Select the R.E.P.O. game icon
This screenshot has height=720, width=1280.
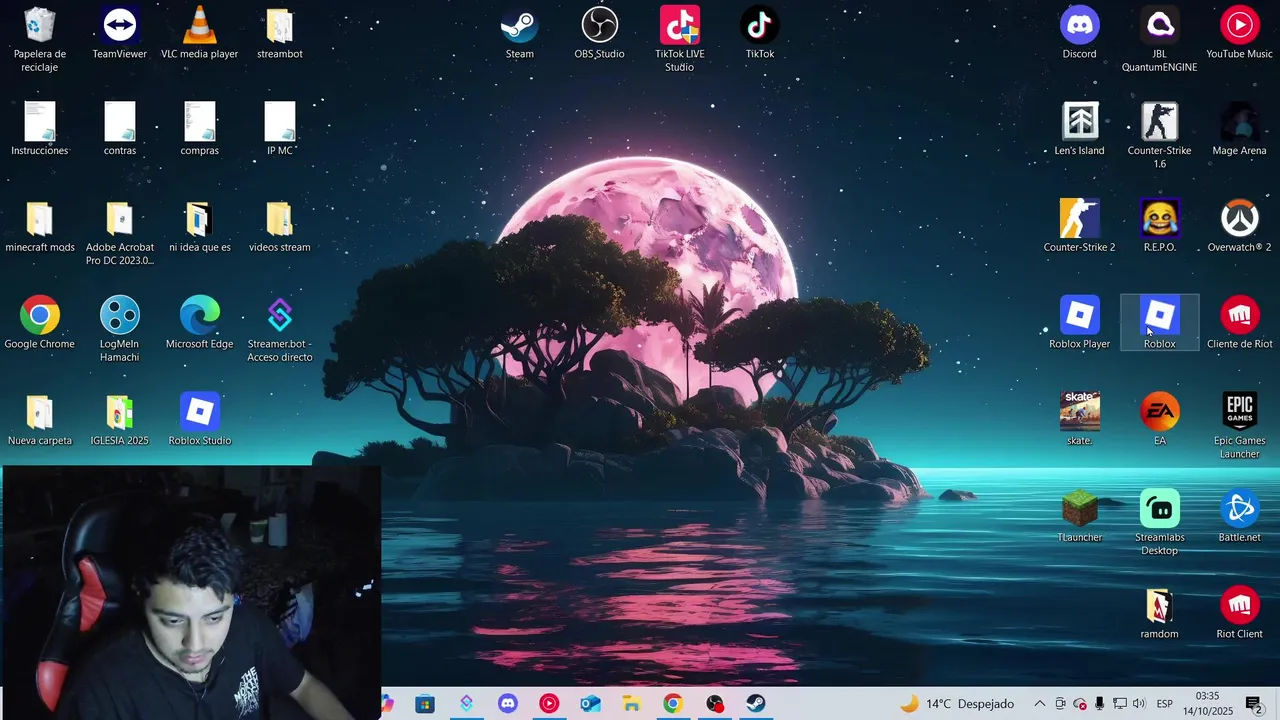pos(1160,227)
